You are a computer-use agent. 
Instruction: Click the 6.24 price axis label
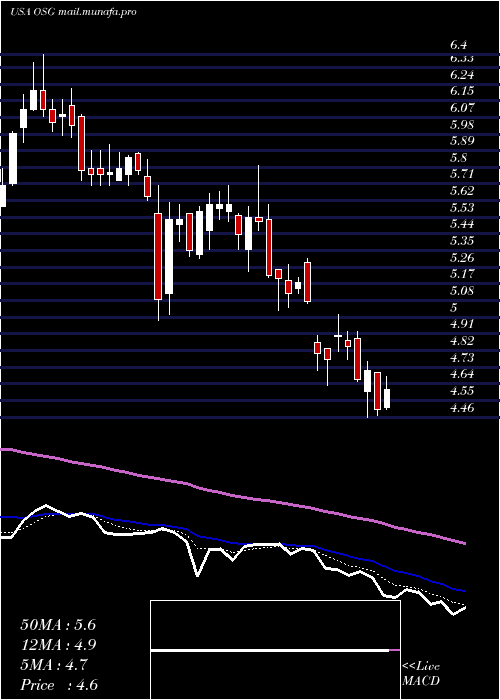click(462, 75)
